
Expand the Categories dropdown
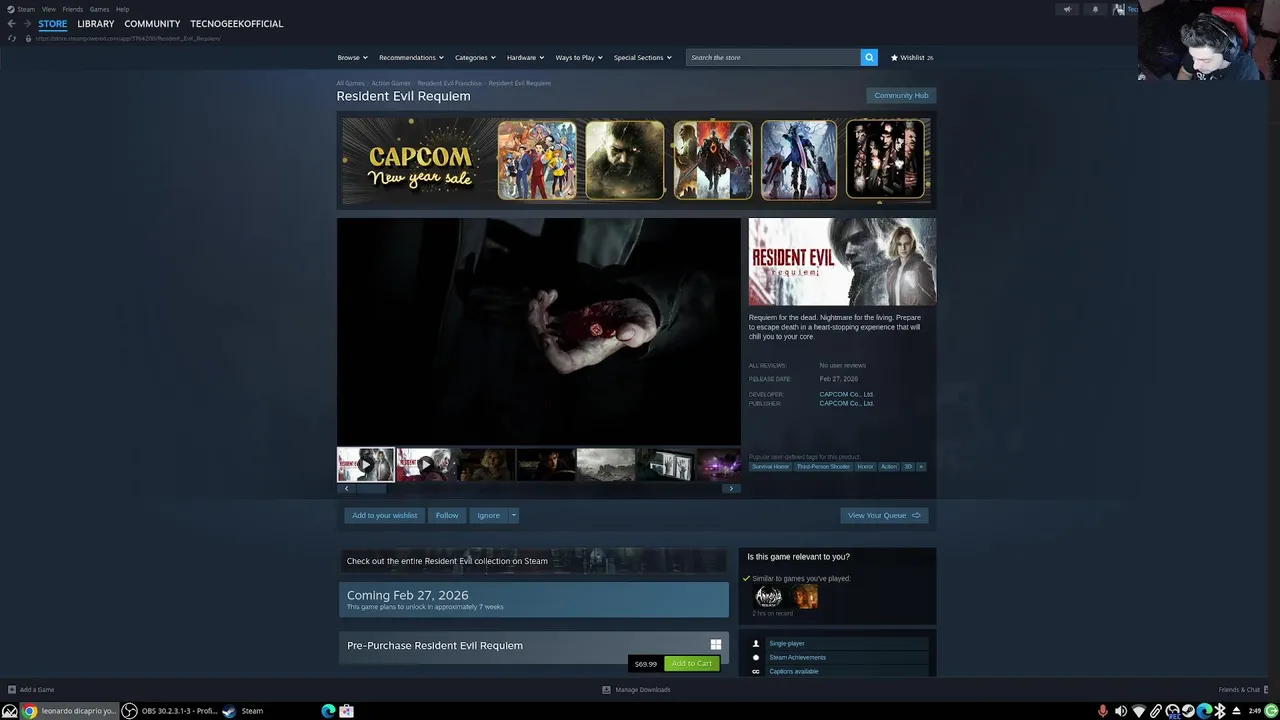coord(475,57)
